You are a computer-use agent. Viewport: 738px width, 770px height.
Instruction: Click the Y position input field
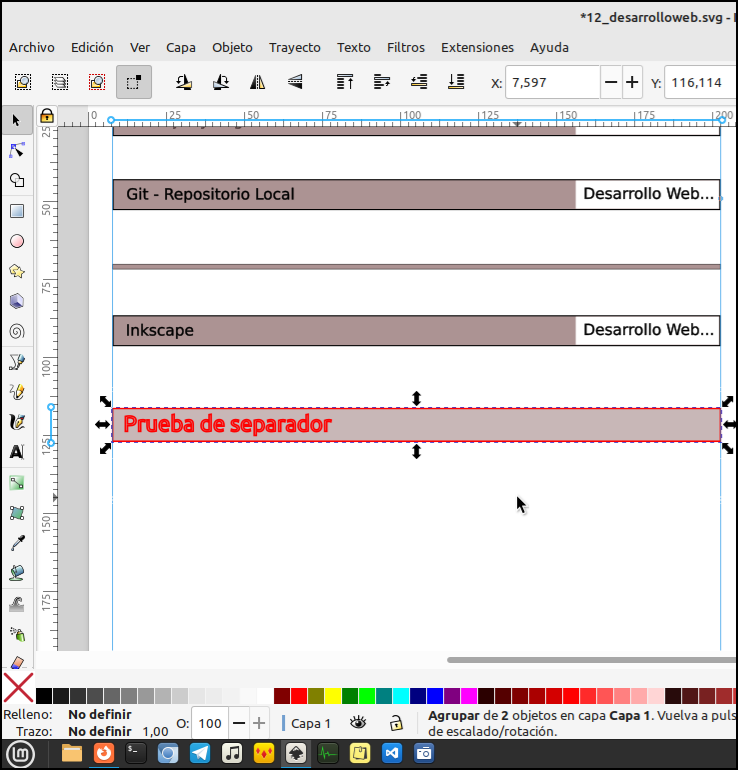tap(700, 82)
